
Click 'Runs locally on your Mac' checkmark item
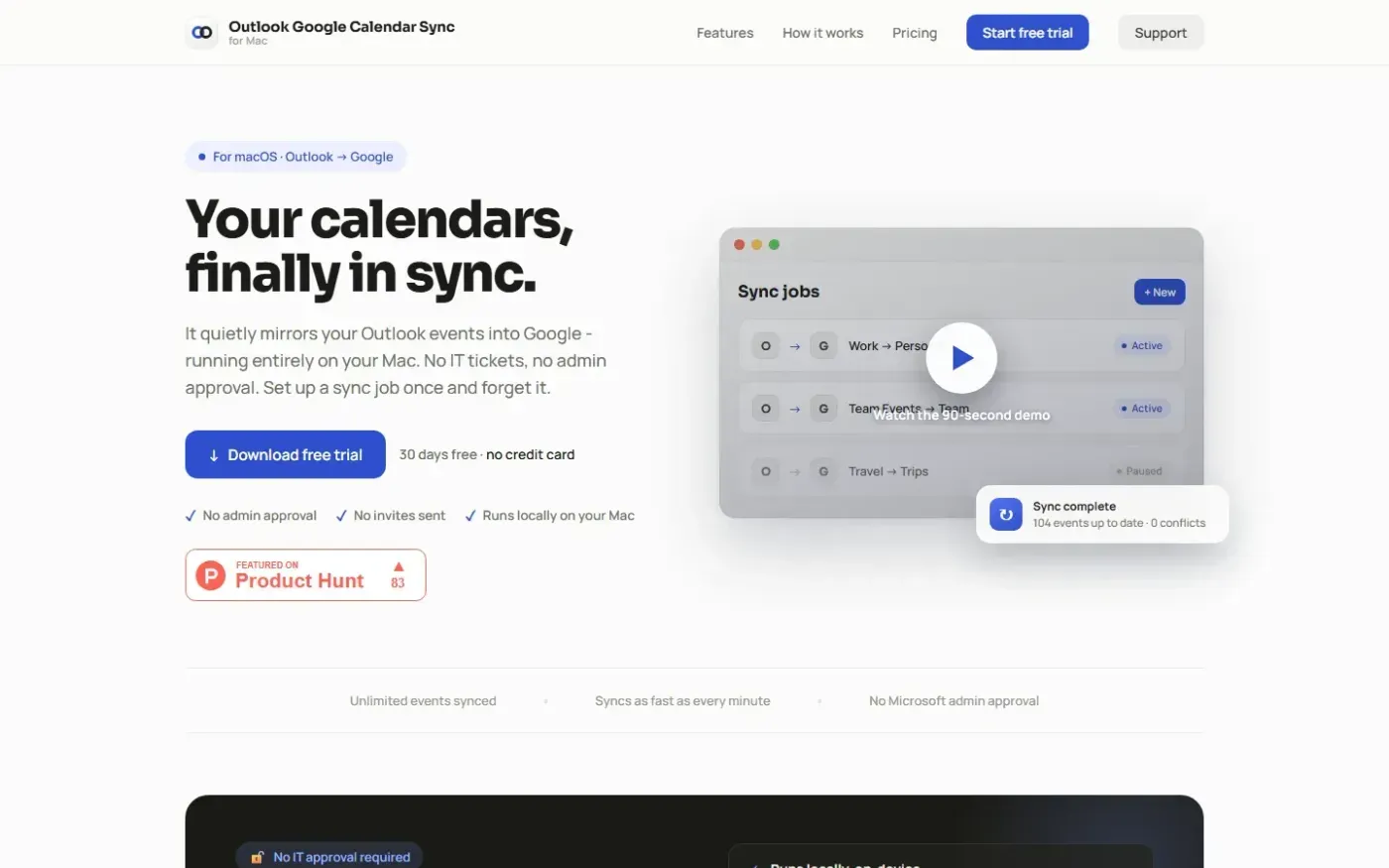(x=550, y=516)
